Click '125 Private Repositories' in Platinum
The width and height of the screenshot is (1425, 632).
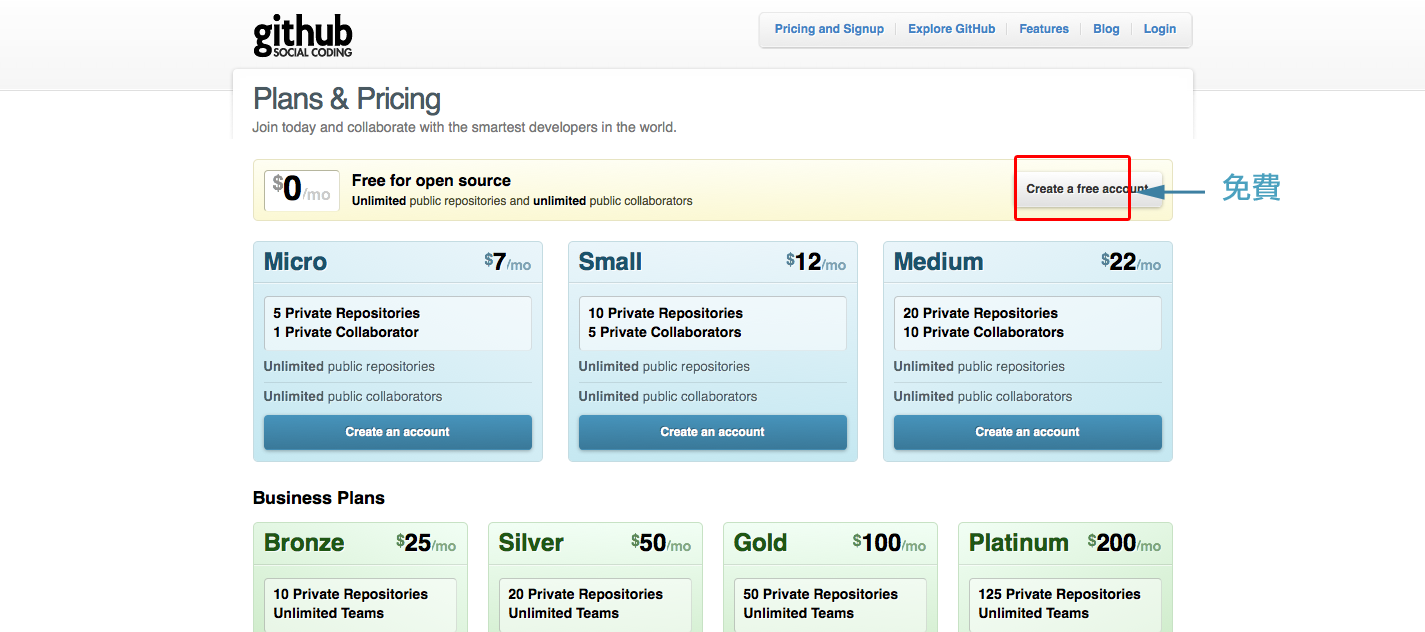(x=1059, y=594)
